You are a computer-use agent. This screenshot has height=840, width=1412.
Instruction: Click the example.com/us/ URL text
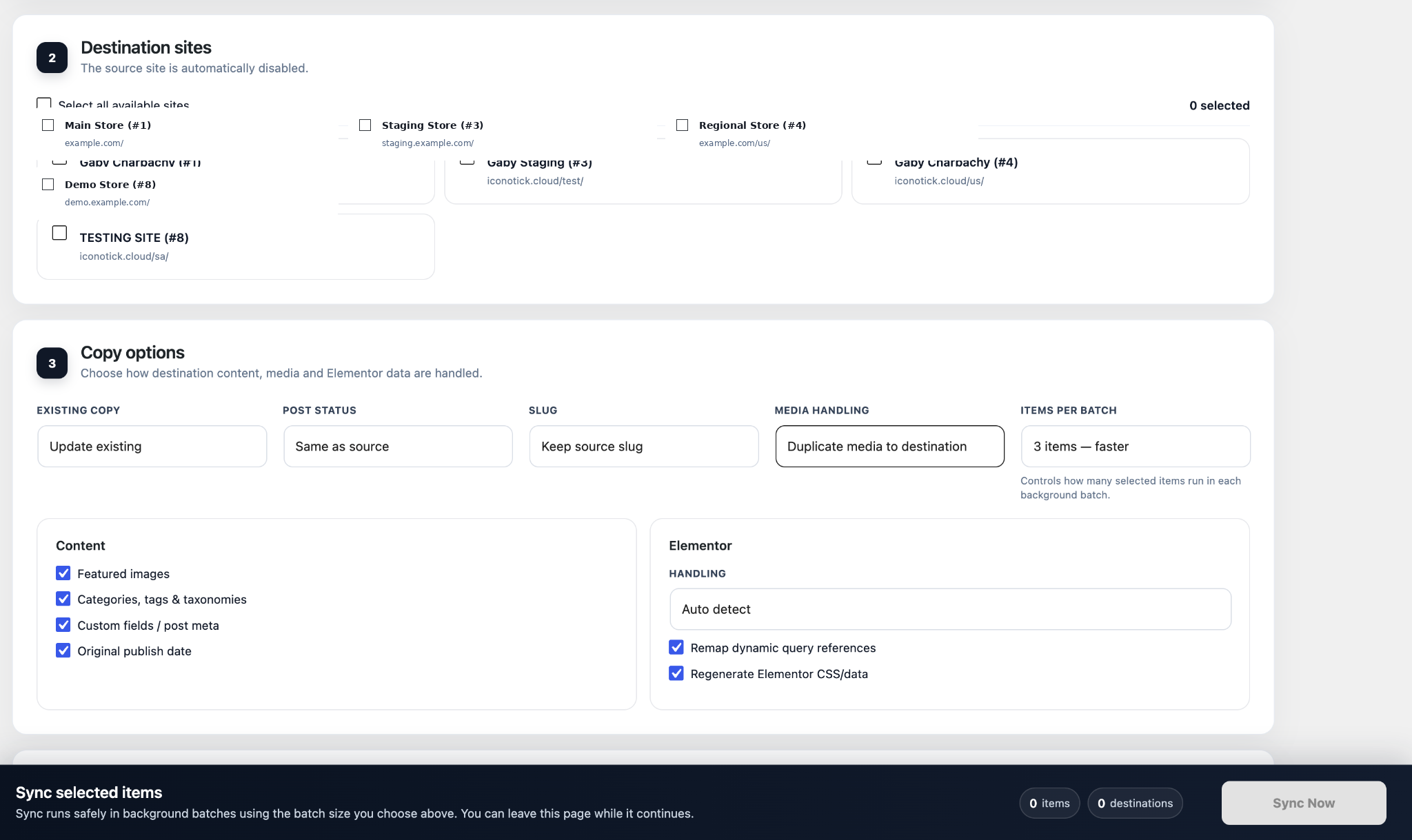[x=734, y=143]
